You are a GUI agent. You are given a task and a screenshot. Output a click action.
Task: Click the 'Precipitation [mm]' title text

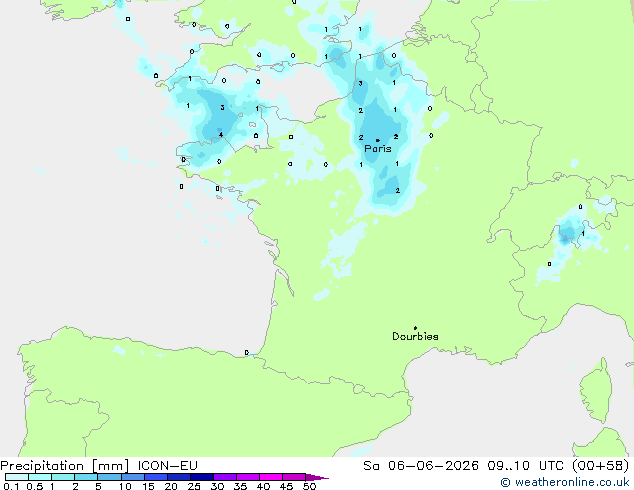click(x=65, y=466)
